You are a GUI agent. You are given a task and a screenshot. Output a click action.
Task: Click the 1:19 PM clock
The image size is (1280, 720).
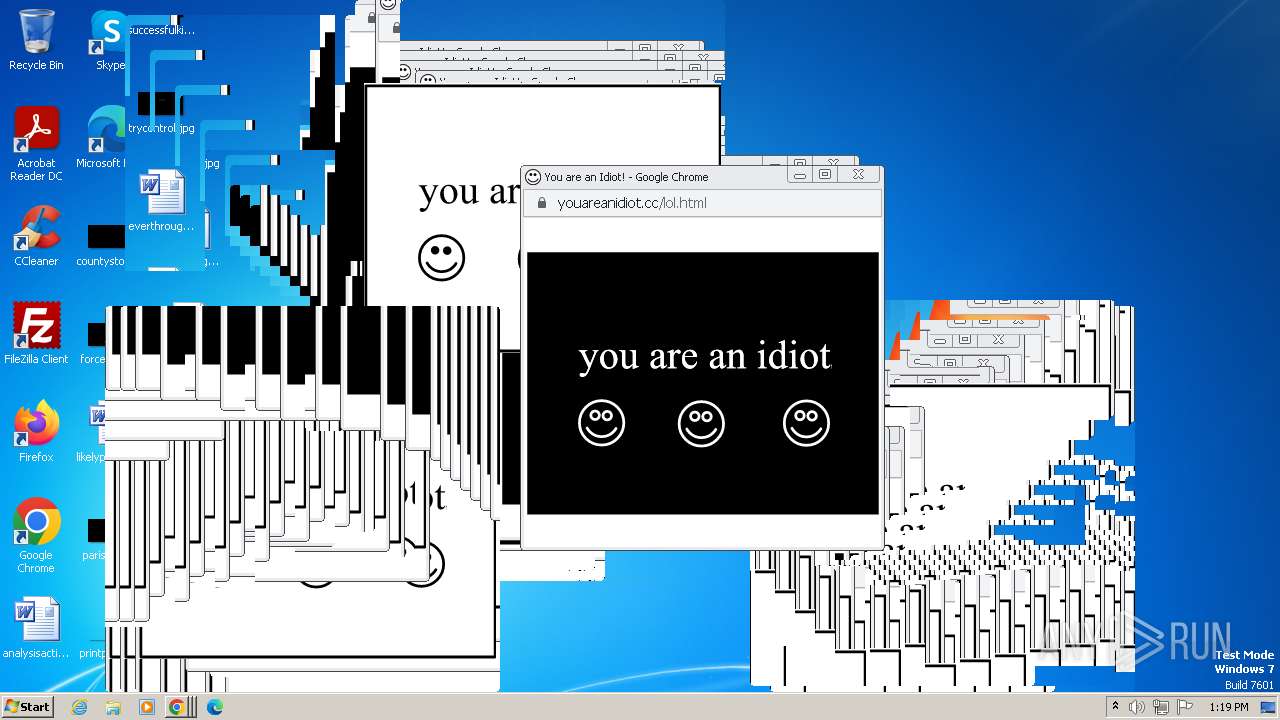1229,707
